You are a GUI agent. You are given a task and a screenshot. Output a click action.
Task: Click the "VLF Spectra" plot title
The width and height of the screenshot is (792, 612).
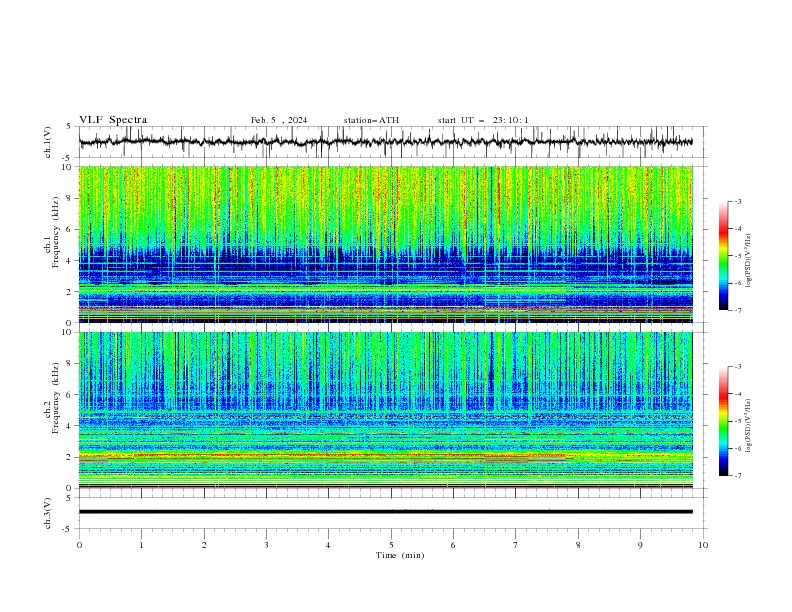[x=113, y=120]
